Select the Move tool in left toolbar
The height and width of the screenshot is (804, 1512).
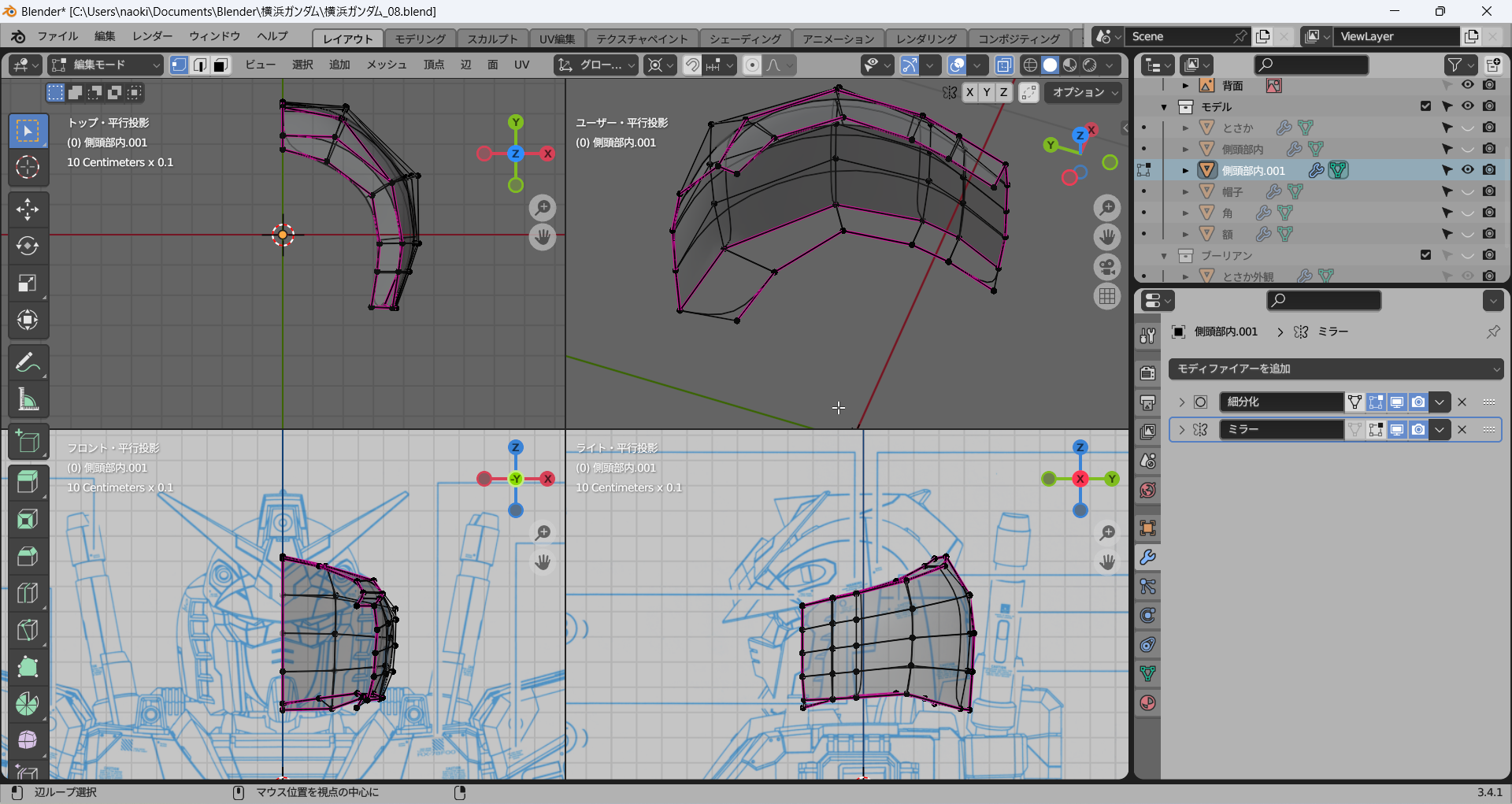[28, 209]
